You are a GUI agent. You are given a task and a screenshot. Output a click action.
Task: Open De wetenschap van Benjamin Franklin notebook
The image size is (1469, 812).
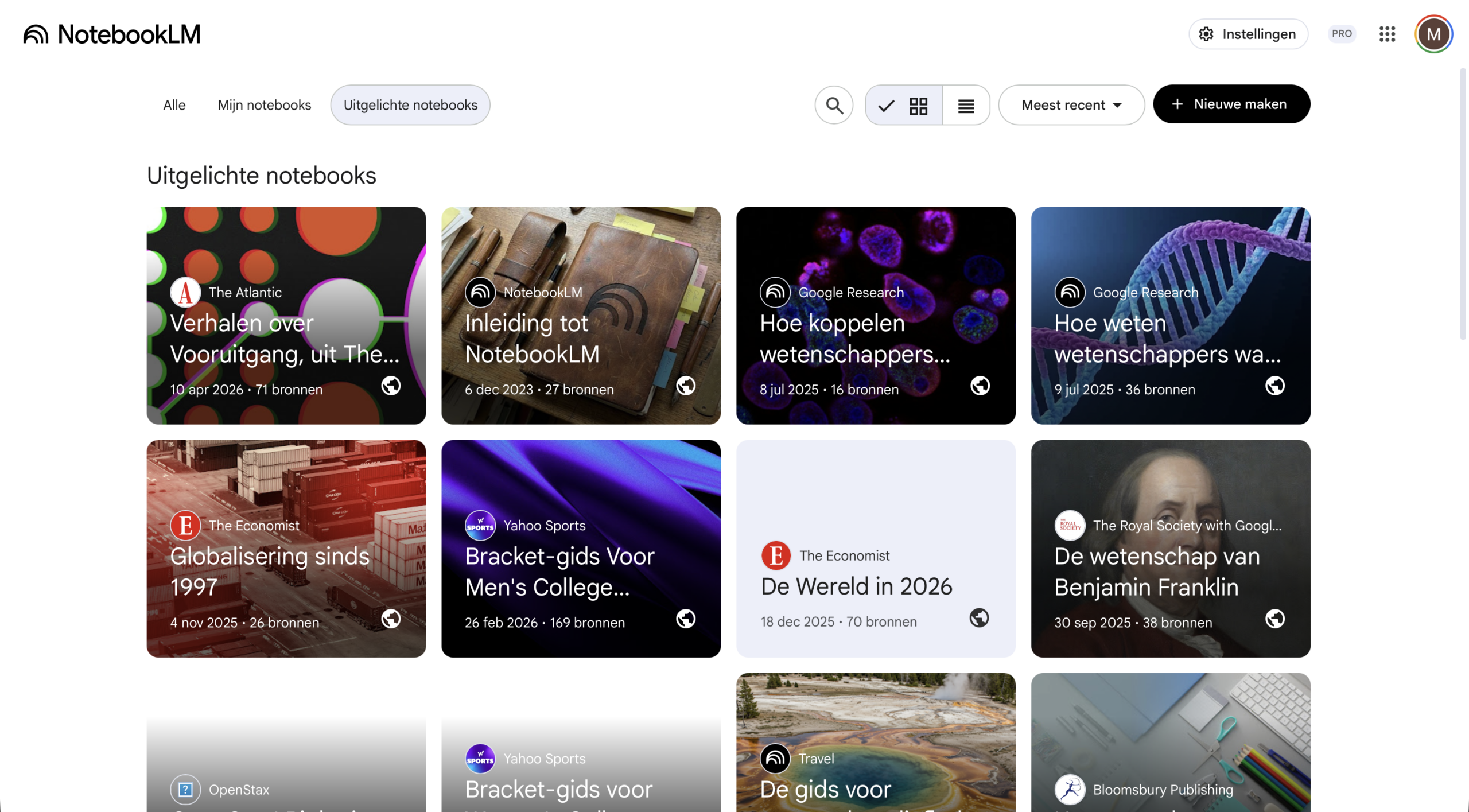tap(1171, 549)
